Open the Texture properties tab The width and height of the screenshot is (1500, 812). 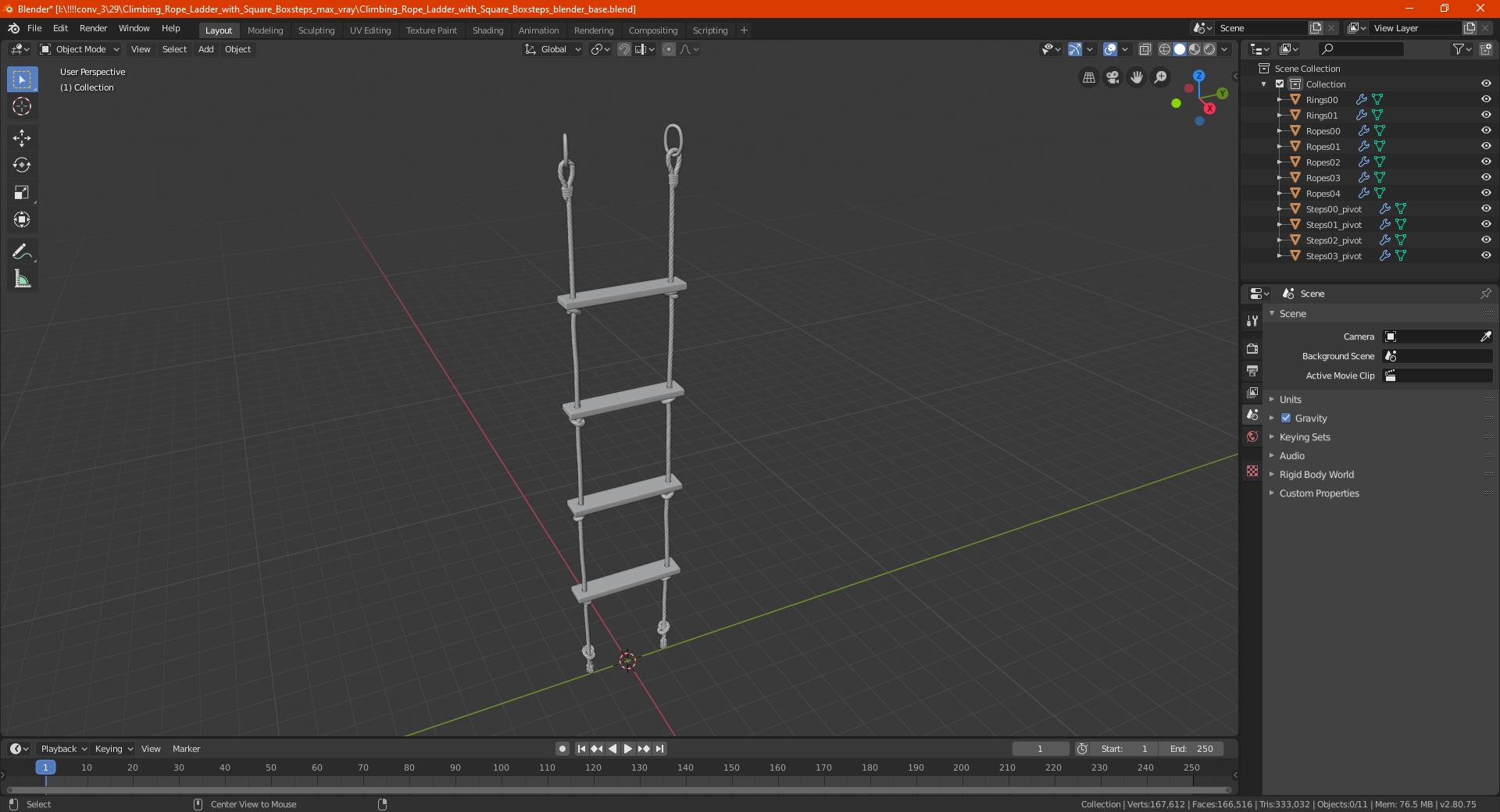coord(1252,471)
